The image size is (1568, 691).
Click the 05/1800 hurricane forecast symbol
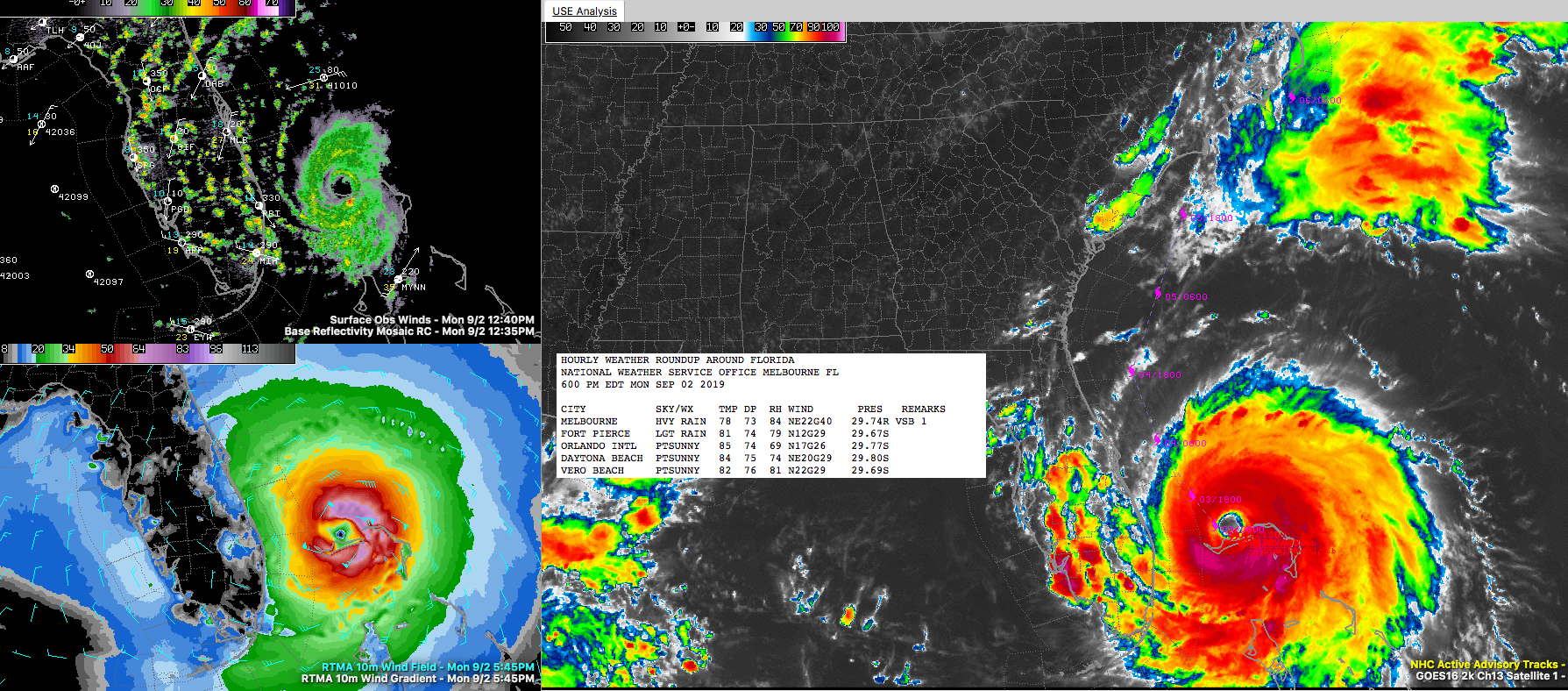click(1184, 214)
